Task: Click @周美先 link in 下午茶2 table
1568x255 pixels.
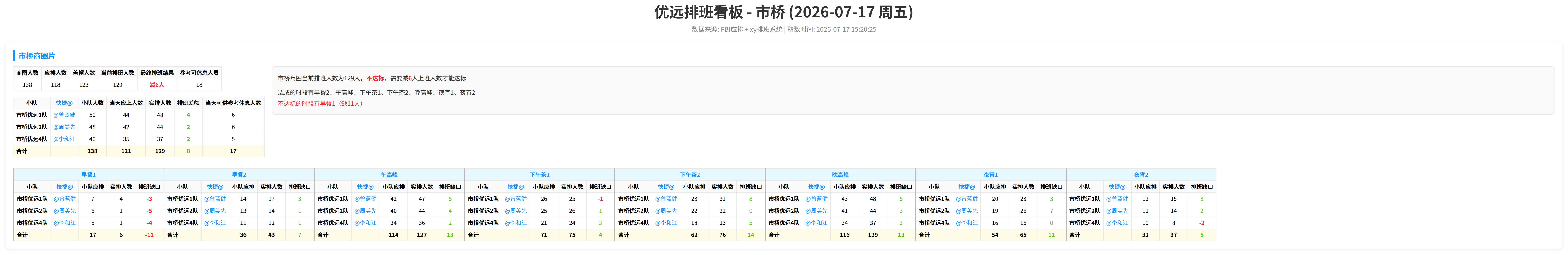Action: 666,211
